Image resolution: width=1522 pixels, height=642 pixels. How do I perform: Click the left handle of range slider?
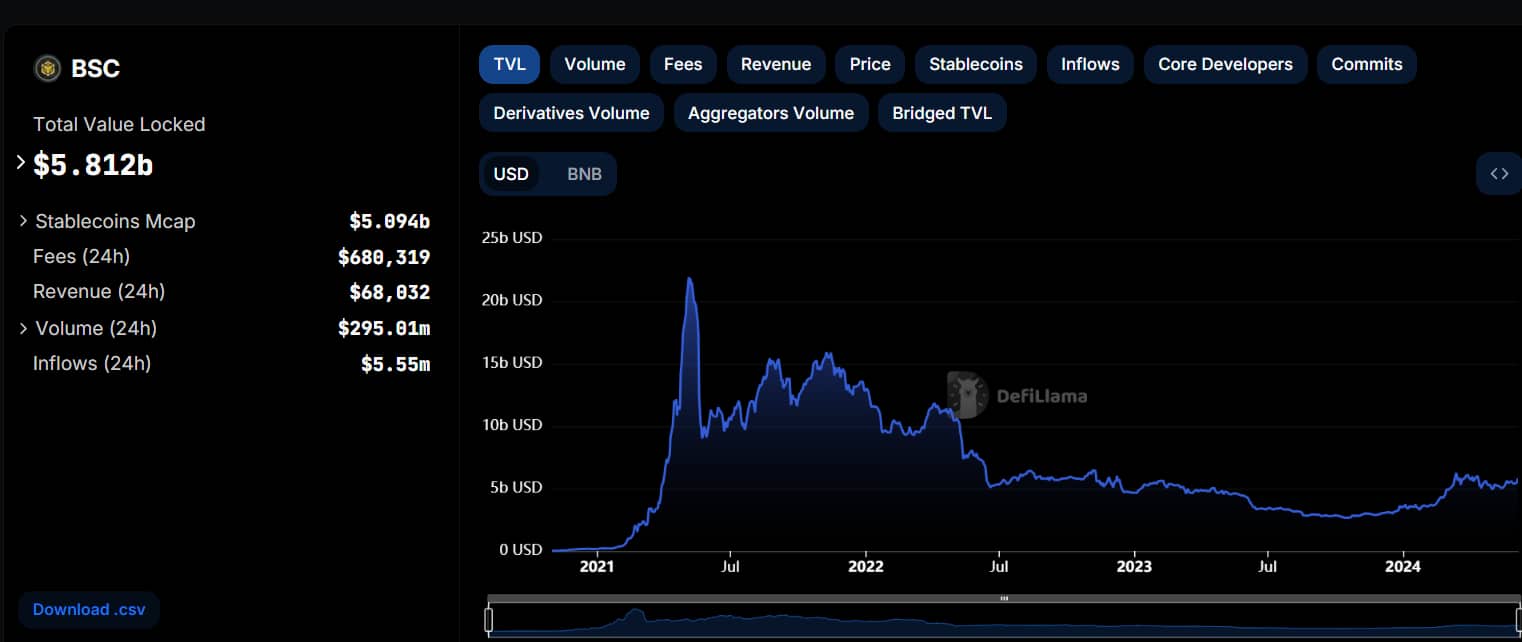(489, 620)
